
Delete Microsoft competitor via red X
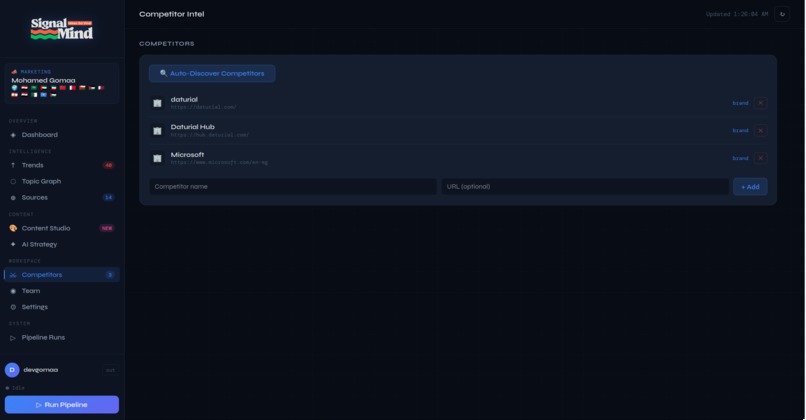pos(760,158)
